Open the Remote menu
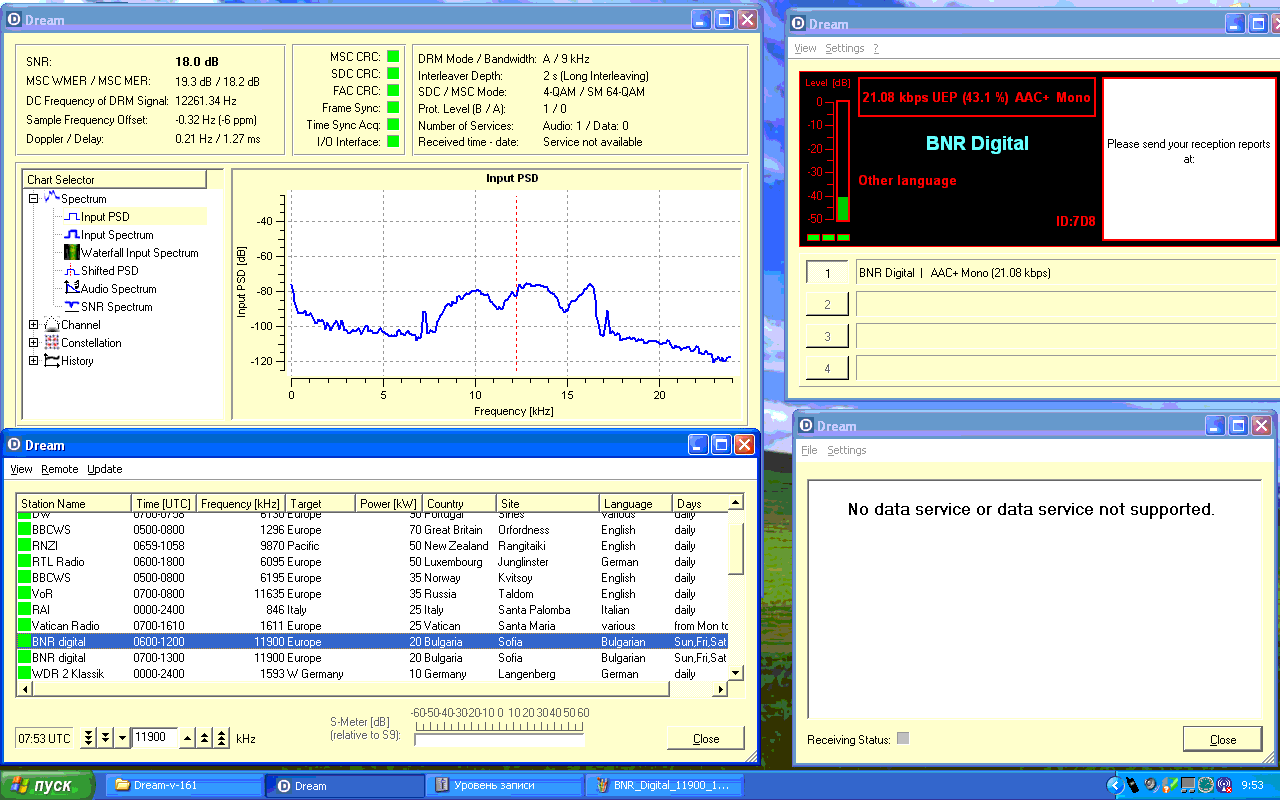The height and width of the screenshot is (800, 1280). (59, 469)
